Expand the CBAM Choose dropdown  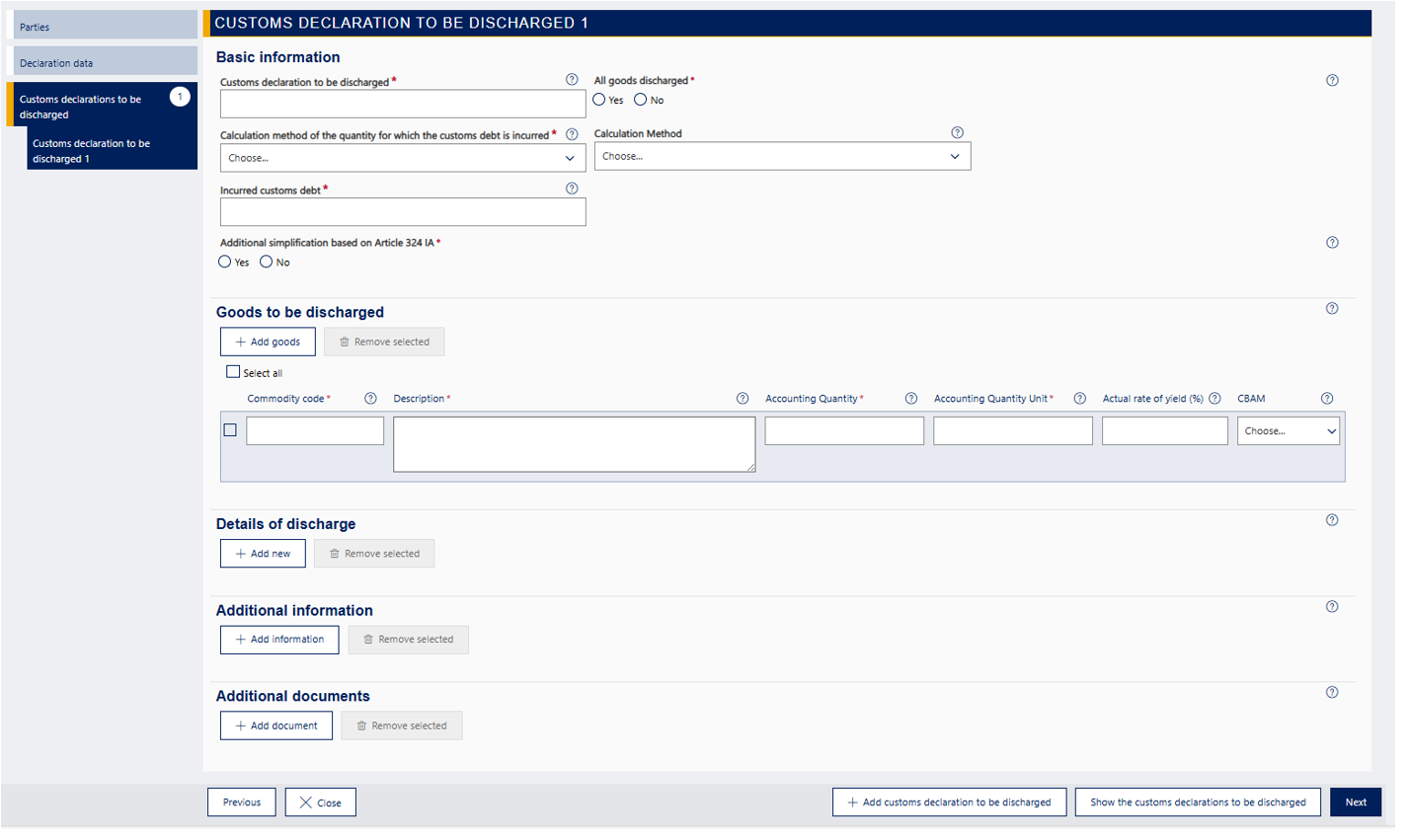[x=1288, y=431]
